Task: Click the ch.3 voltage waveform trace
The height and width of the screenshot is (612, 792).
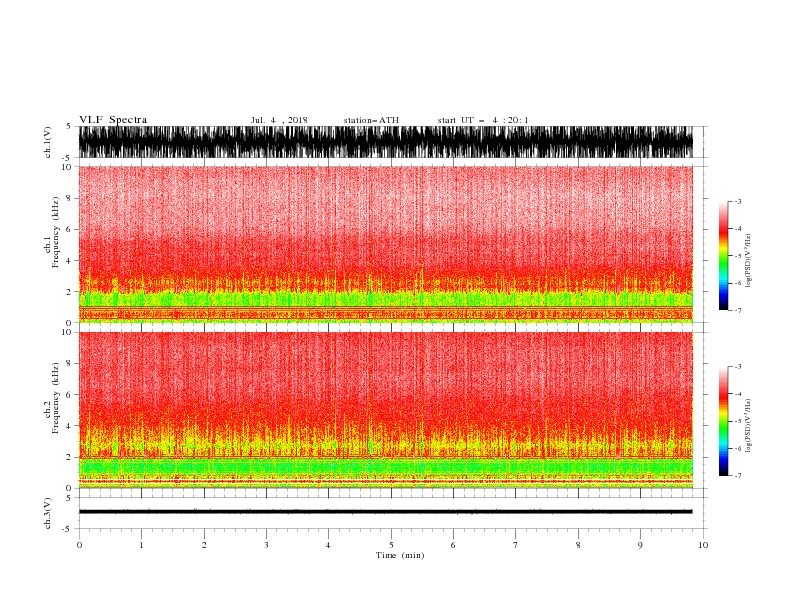Action: coord(386,512)
